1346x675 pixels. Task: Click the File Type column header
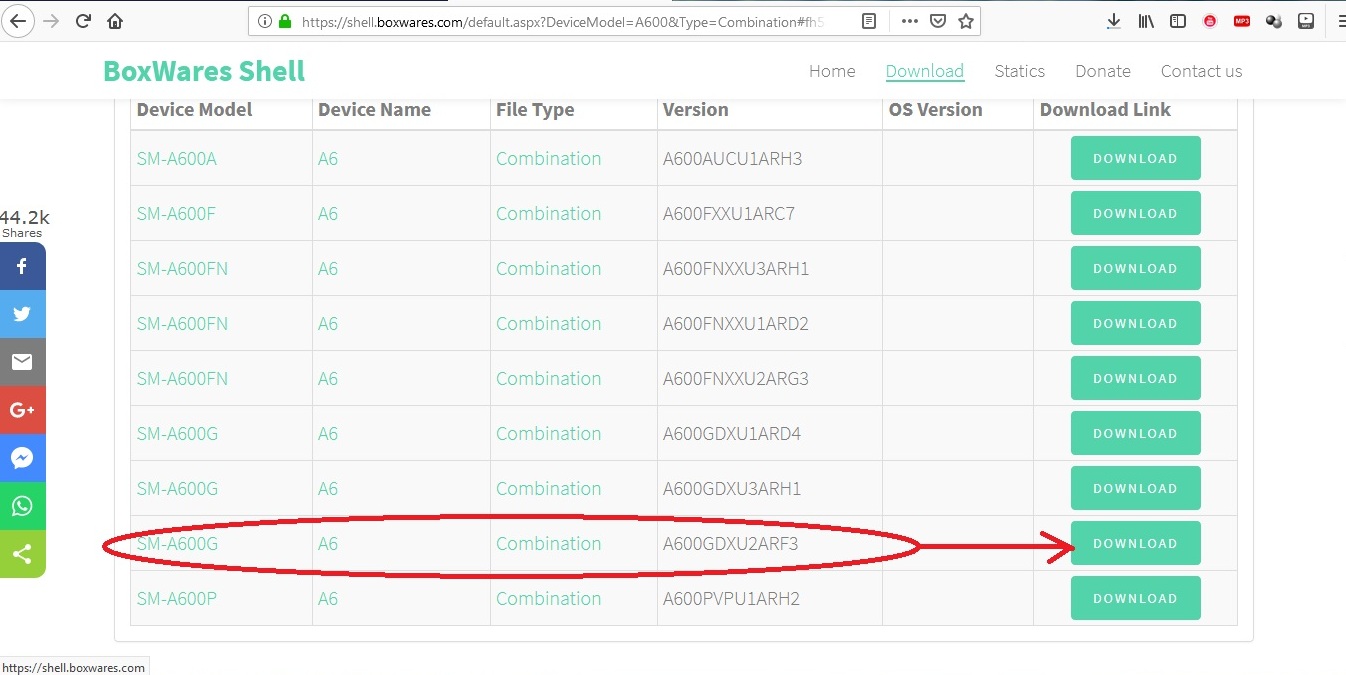pos(535,110)
